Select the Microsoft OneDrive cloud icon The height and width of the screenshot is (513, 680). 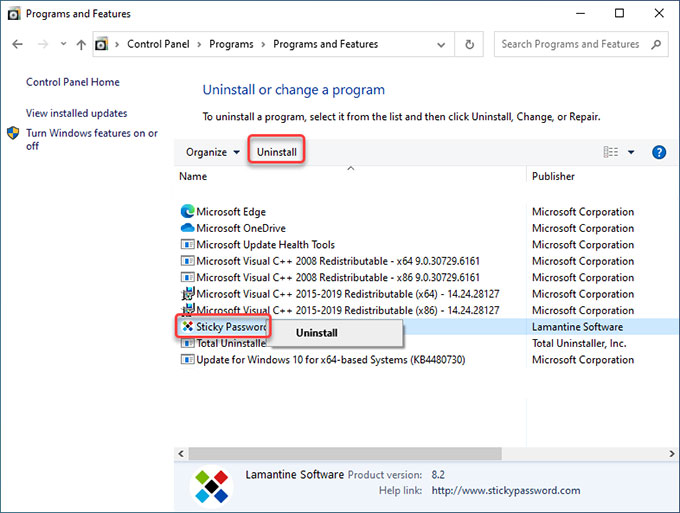point(187,228)
